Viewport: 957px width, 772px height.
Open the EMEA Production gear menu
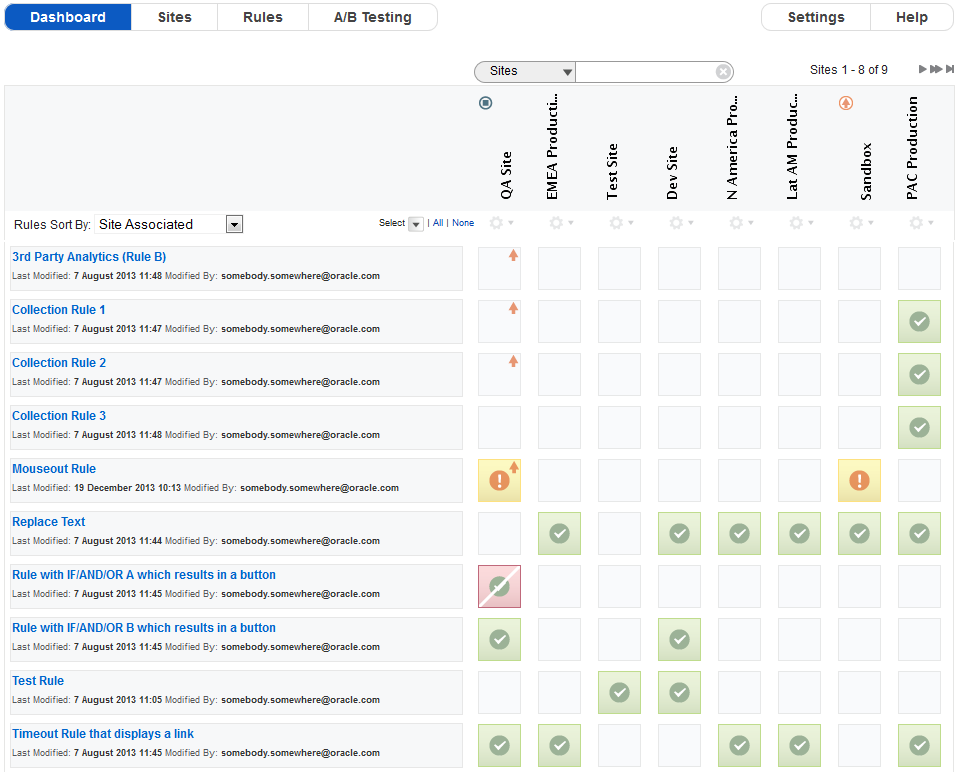coord(562,223)
